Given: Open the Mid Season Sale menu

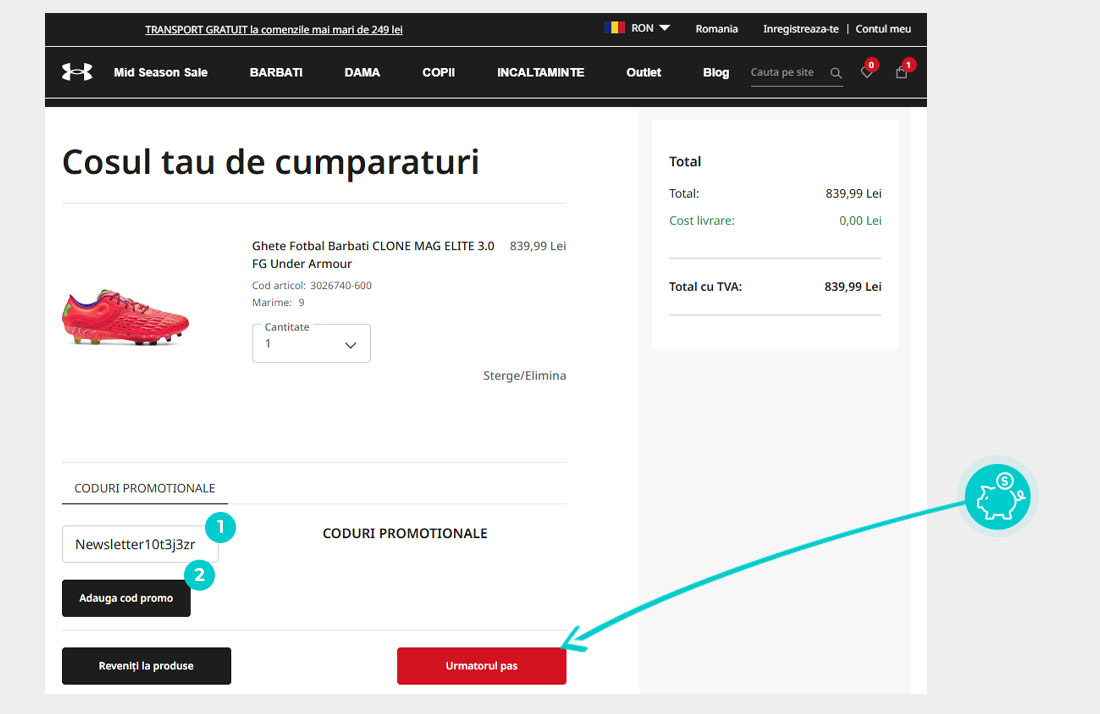Looking at the screenshot, I should tap(161, 72).
